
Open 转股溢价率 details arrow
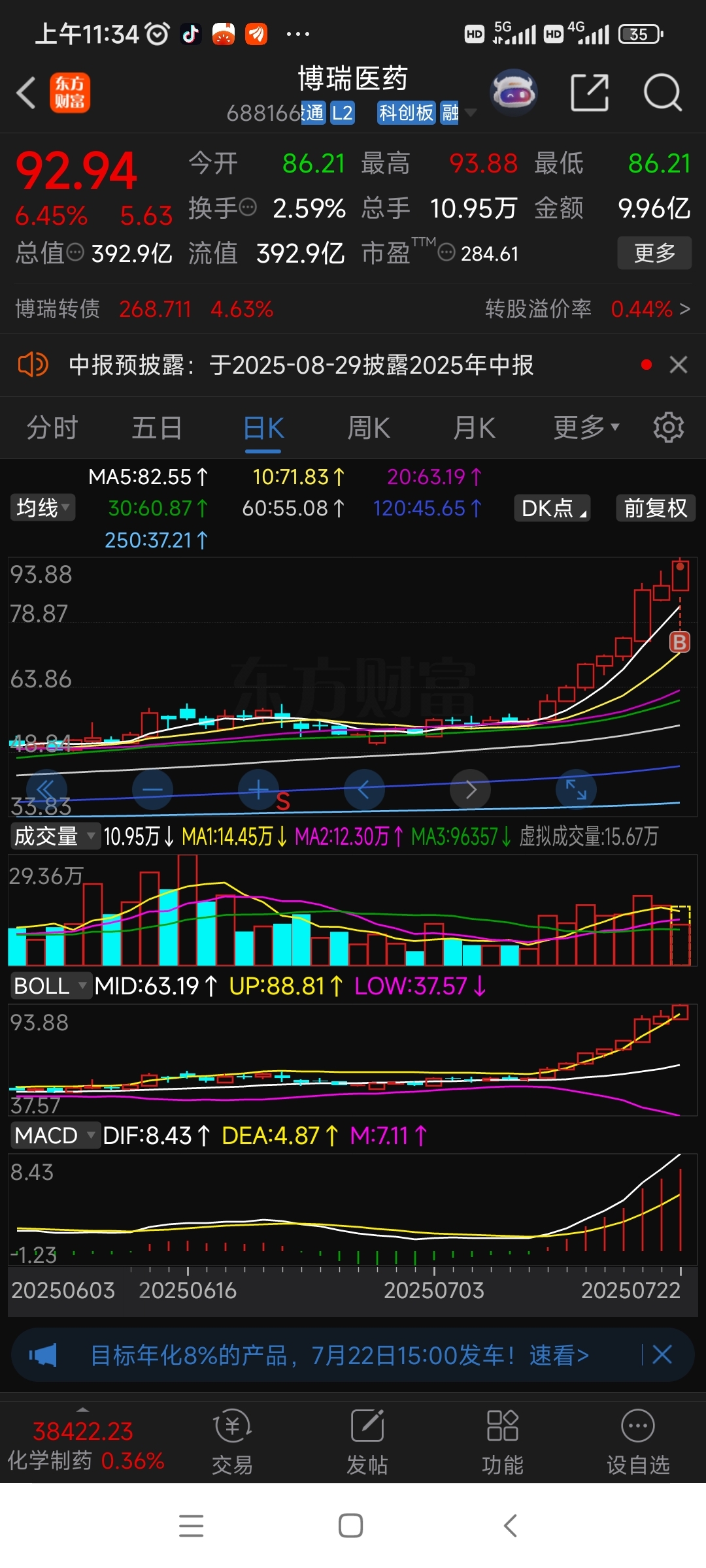point(684,308)
